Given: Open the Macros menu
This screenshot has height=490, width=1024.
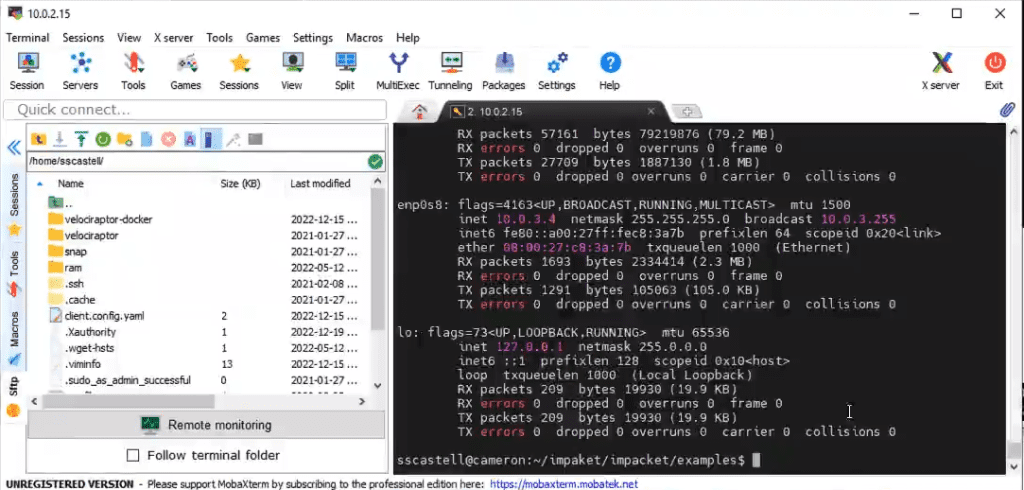Looking at the screenshot, I should coord(364,38).
